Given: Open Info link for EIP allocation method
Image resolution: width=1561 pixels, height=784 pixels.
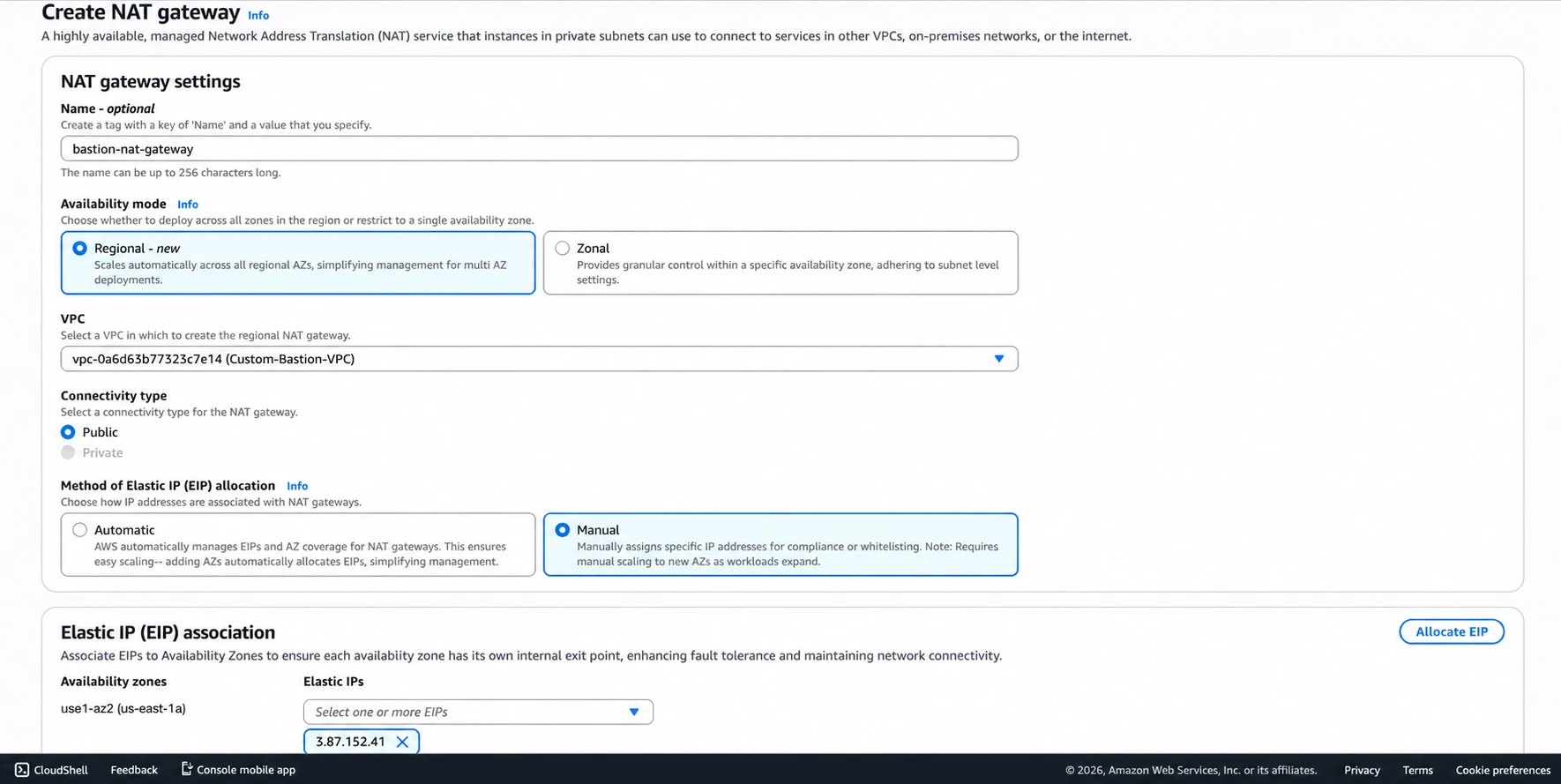Looking at the screenshot, I should pyautogui.click(x=297, y=486).
